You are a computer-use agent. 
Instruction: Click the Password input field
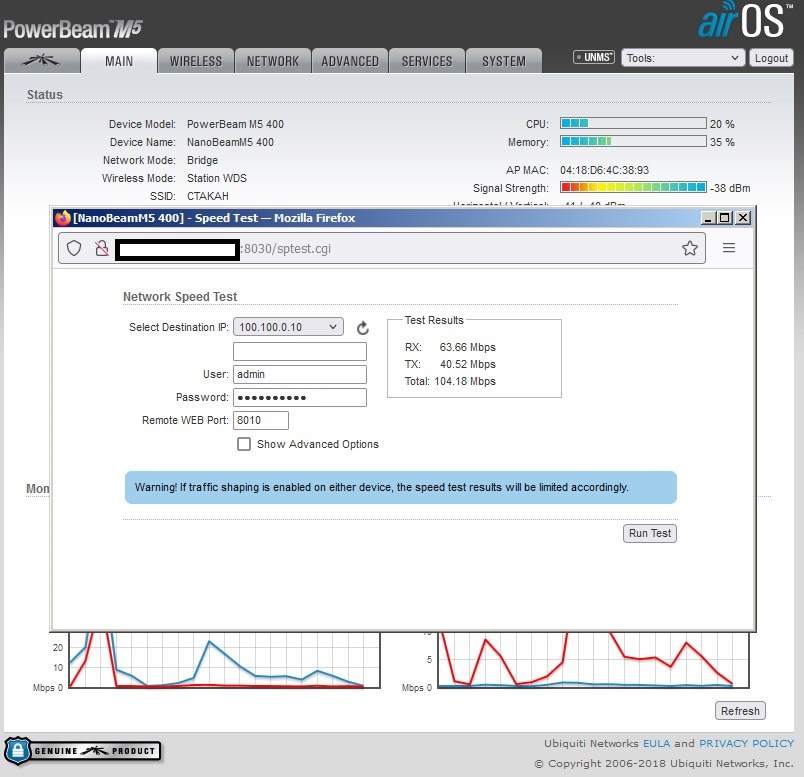[299, 397]
